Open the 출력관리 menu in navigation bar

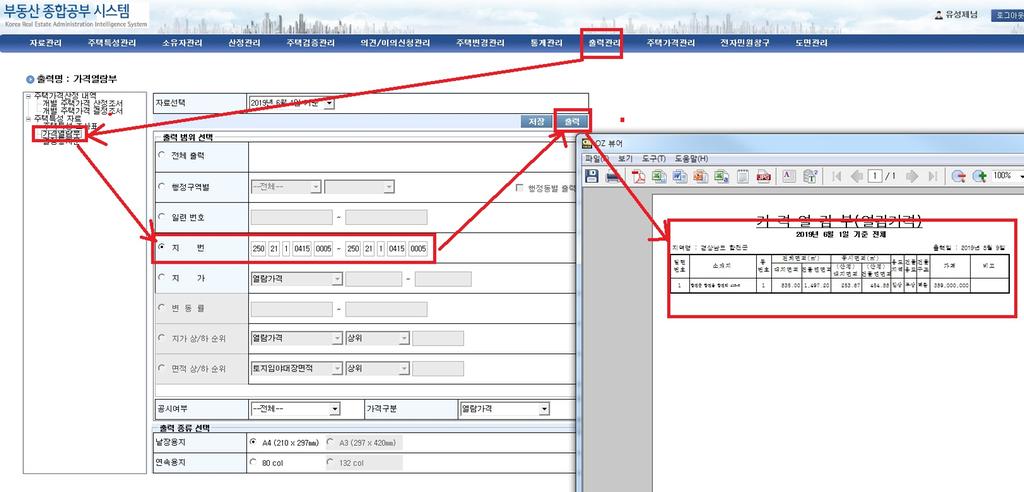click(x=603, y=44)
